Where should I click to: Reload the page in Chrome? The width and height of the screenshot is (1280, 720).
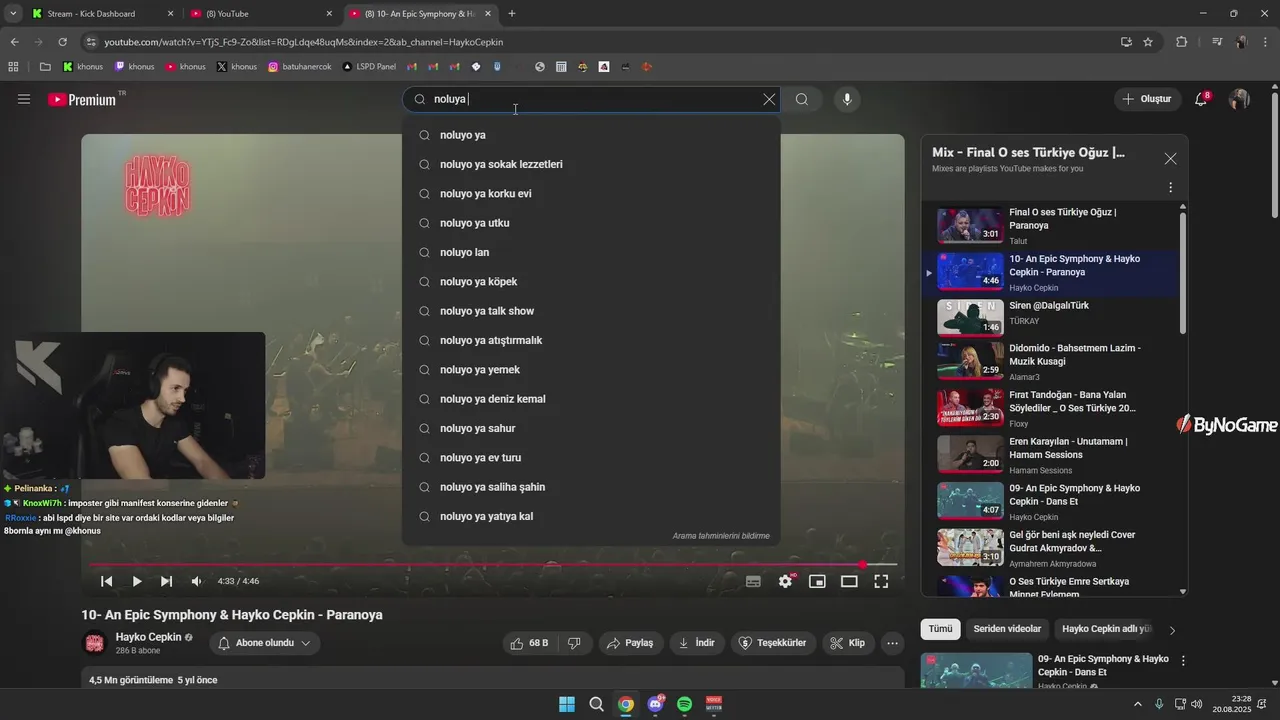[62, 42]
